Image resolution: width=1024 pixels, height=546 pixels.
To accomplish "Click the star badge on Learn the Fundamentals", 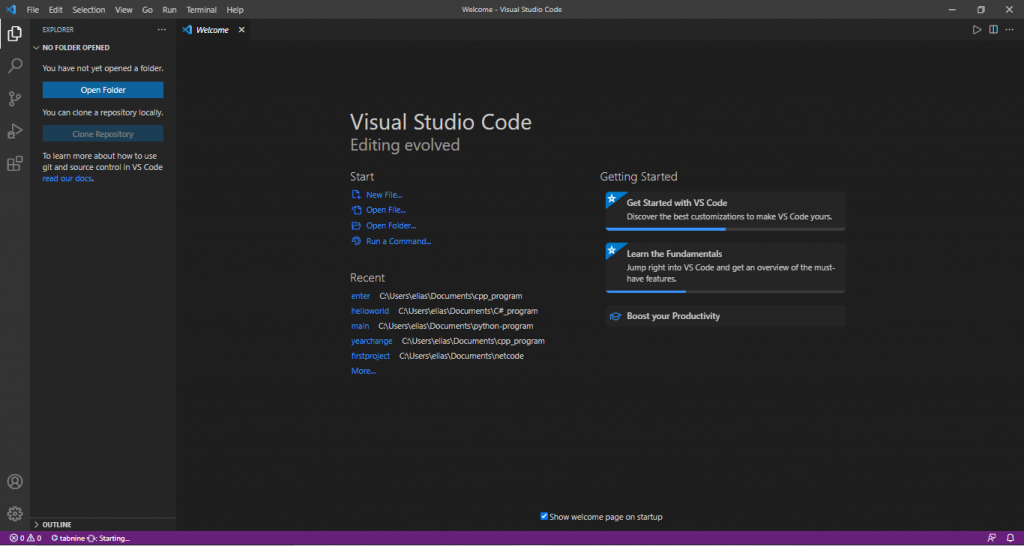I will 611,249.
